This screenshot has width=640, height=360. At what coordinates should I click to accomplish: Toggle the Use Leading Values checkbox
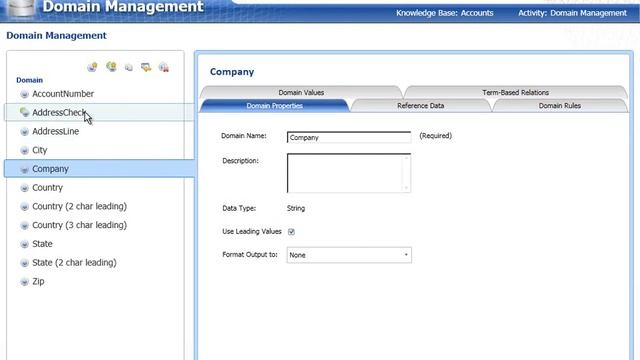click(291, 232)
